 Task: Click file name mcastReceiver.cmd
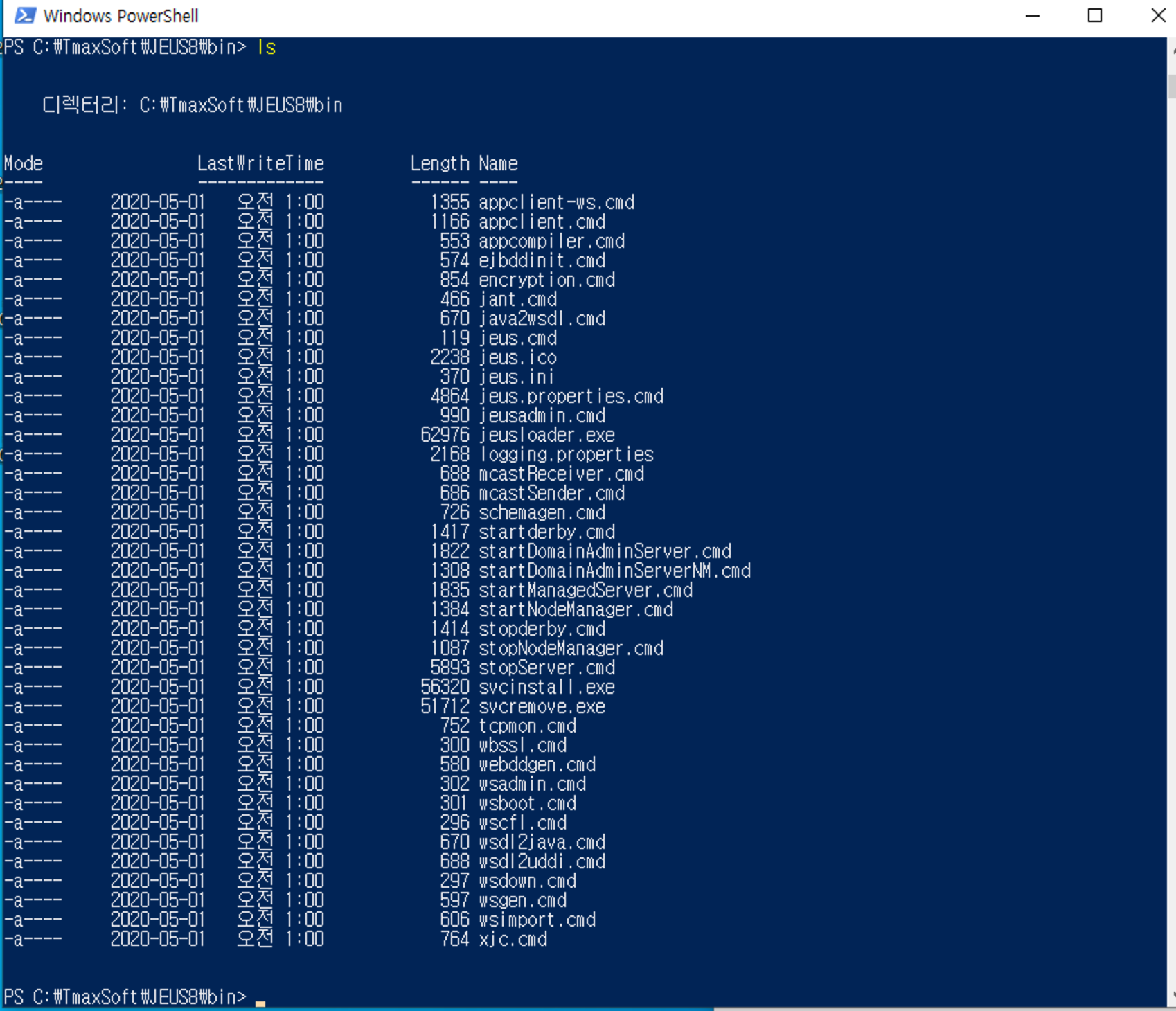[x=562, y=474]
